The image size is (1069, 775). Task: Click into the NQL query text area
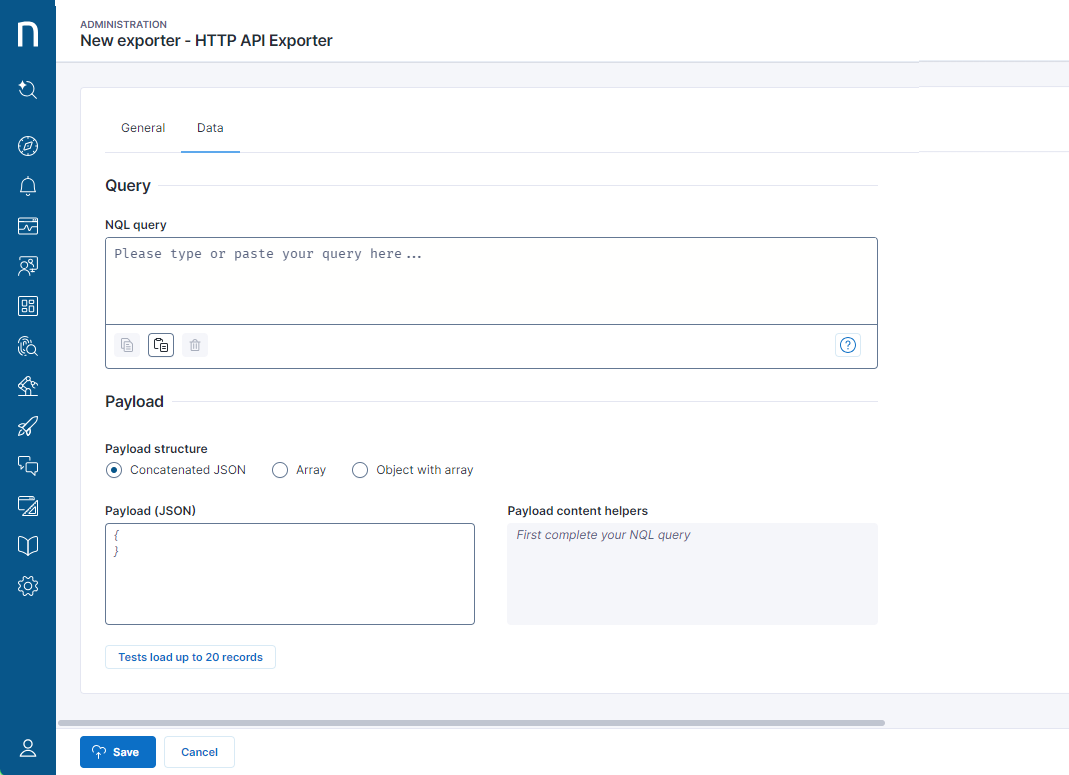point(491,281)
